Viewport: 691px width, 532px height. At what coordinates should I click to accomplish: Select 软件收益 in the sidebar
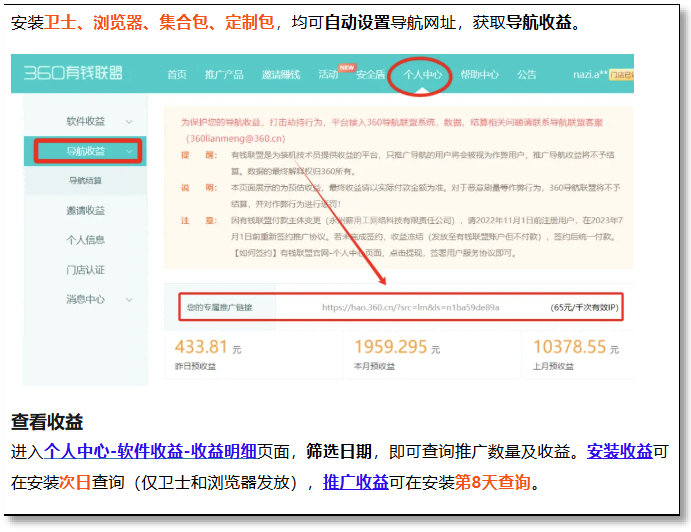pyautogui.click(x=85, y=121)
